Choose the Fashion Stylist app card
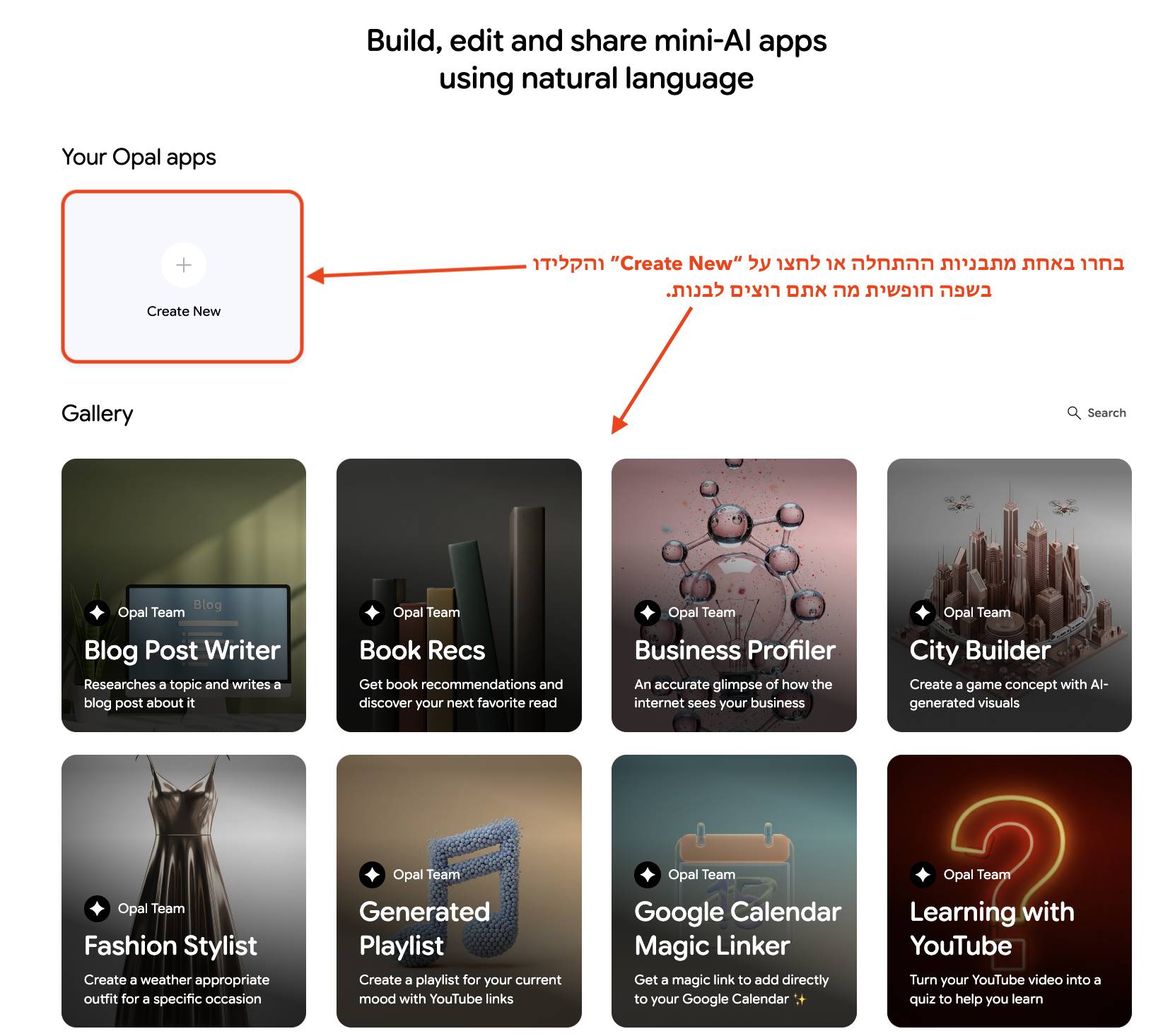Image resolution: width=1175 pixels, height=1036 pixels. (183, 834)
